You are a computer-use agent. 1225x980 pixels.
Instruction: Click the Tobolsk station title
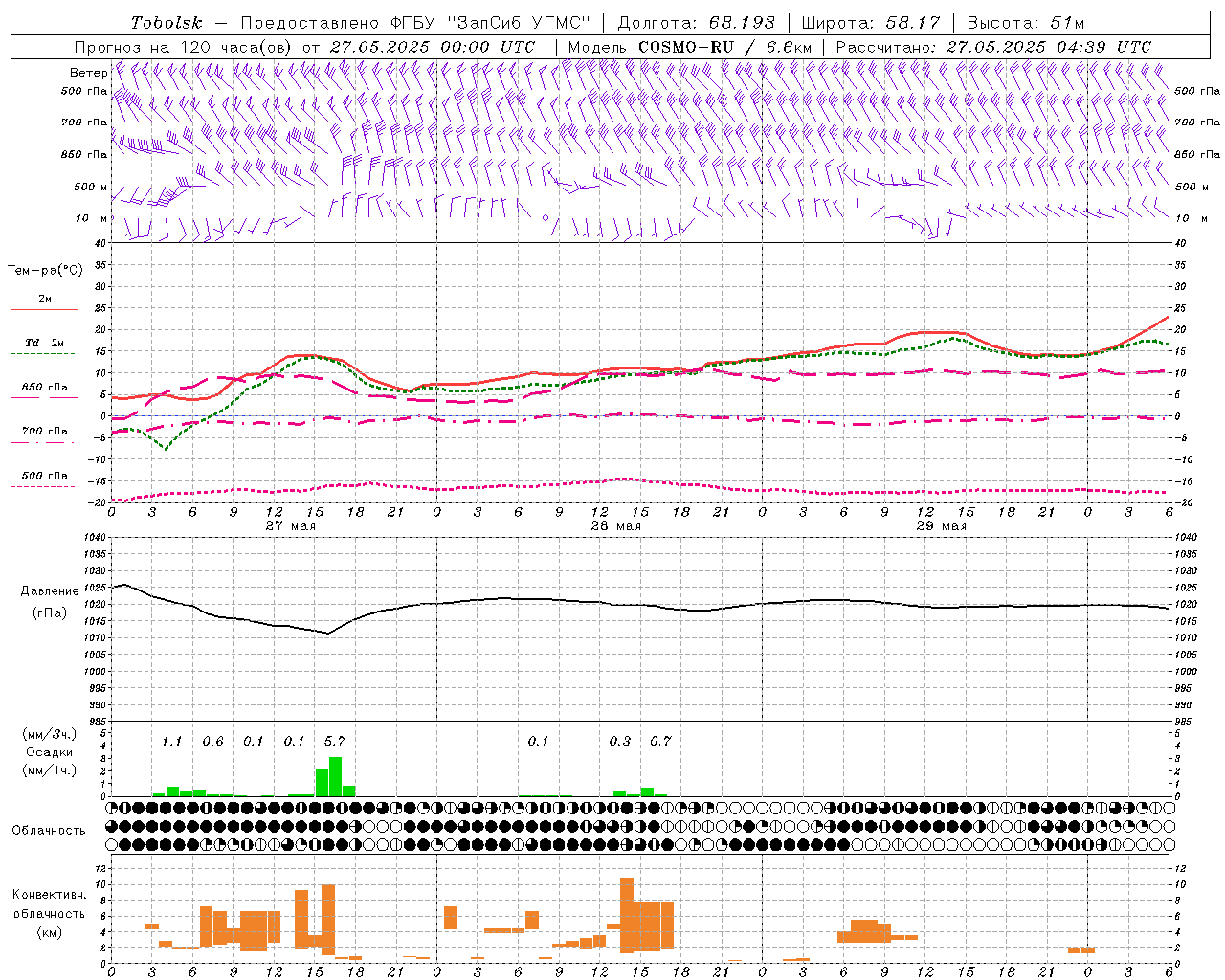167,23
